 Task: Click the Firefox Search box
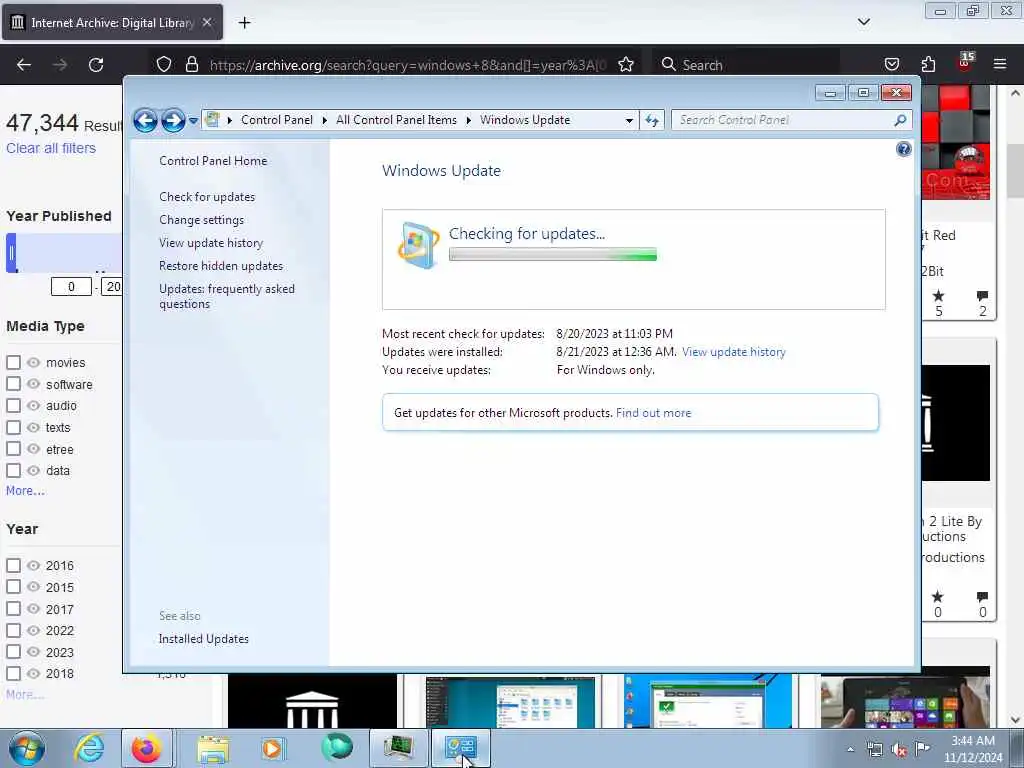pyautogui.click(x=746, y=65)
